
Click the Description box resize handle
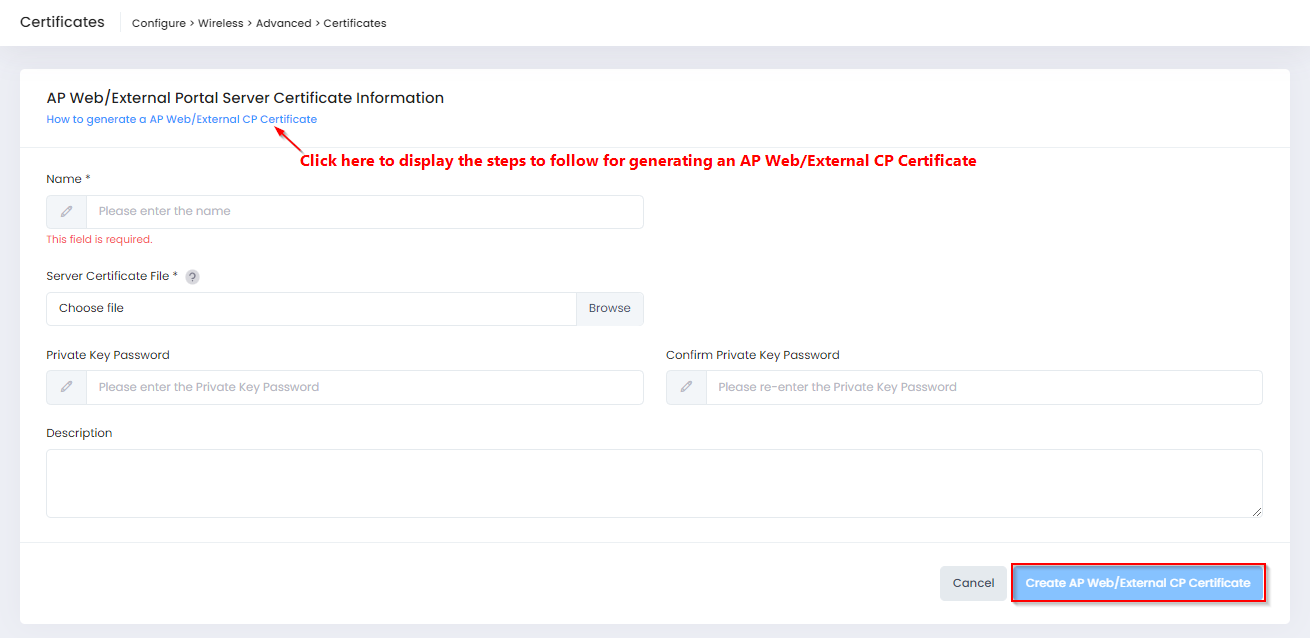tap(1256, 511)
